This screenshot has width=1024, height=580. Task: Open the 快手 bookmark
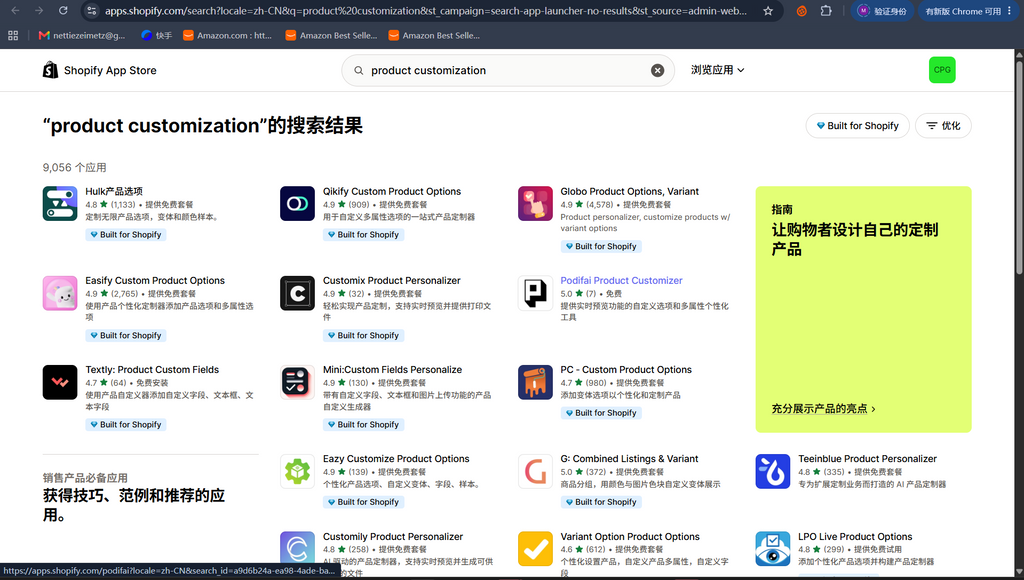pyautogui.click(x=157, y=35)
